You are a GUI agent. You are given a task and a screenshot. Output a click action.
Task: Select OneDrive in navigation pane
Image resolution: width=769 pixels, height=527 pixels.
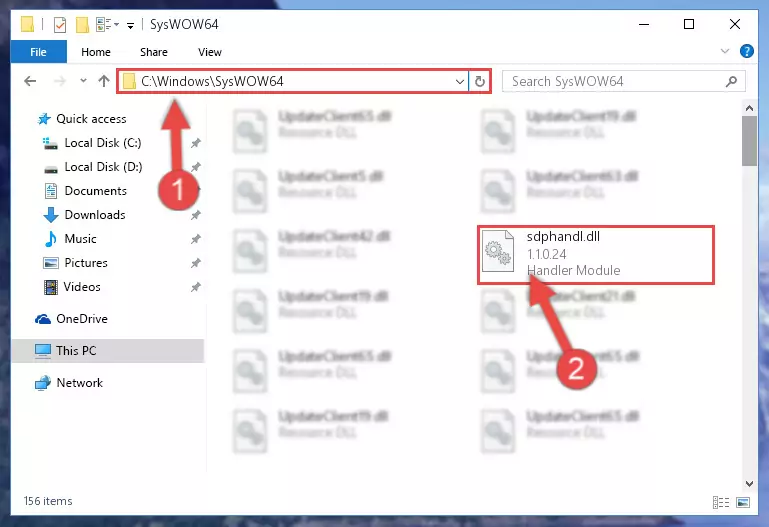click(82, 319)
